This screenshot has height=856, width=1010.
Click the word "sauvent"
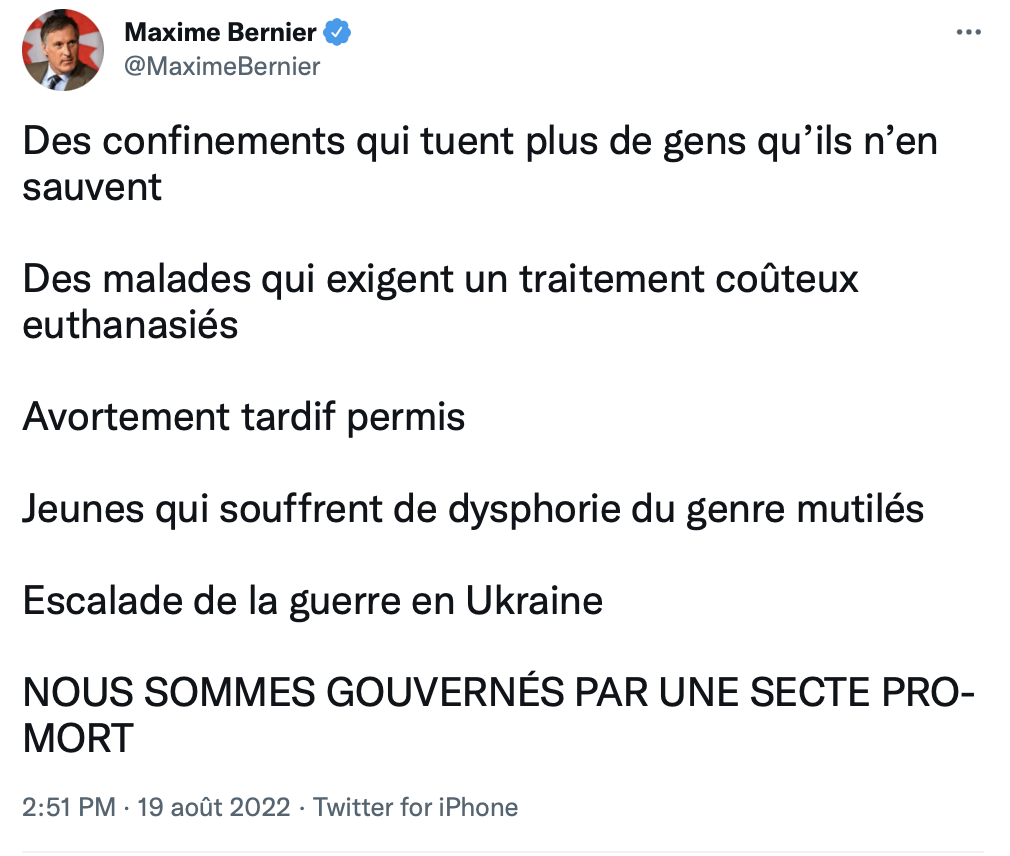tap(92, 187)
